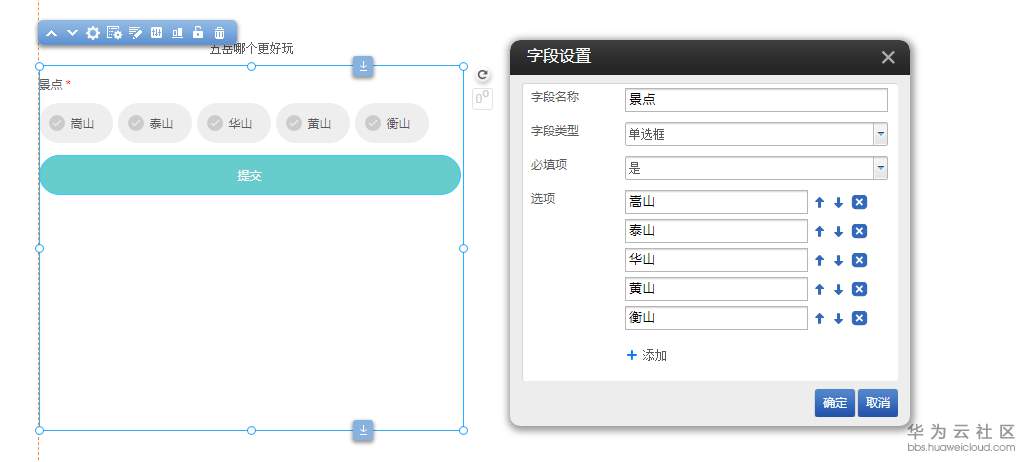1029x462 pixels.
Task: Open the edit-with-pencil icon in the floating toolbar
Action: tap(135, 33)
